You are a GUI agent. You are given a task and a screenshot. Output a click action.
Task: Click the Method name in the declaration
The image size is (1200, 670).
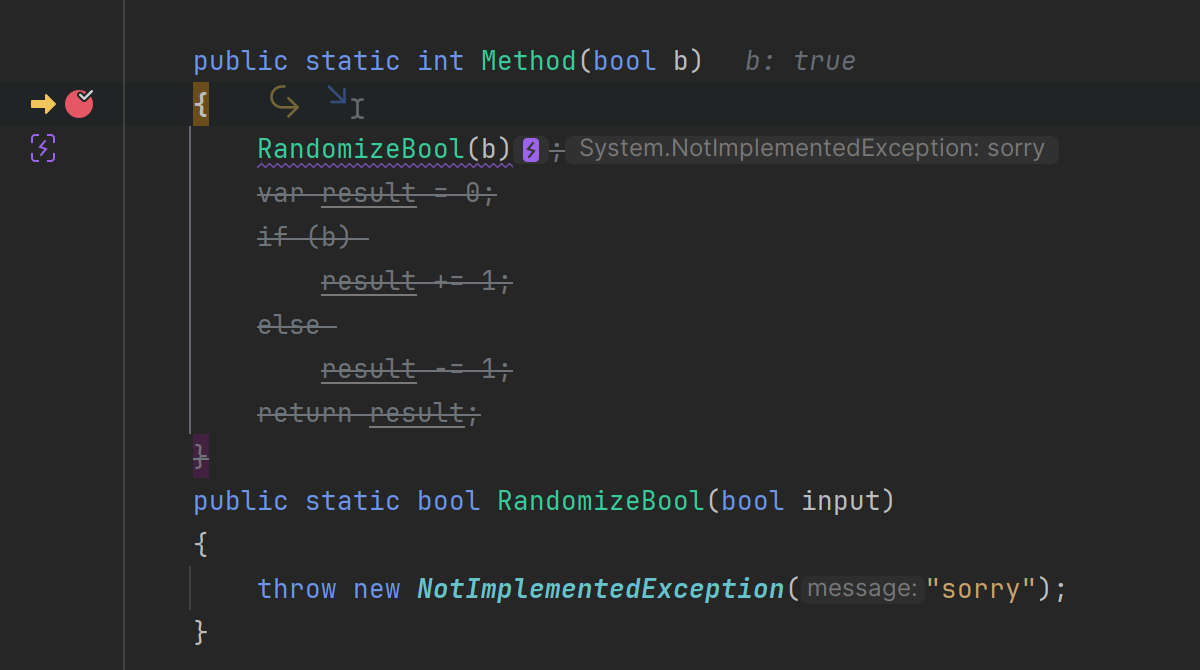click(529, 61)
